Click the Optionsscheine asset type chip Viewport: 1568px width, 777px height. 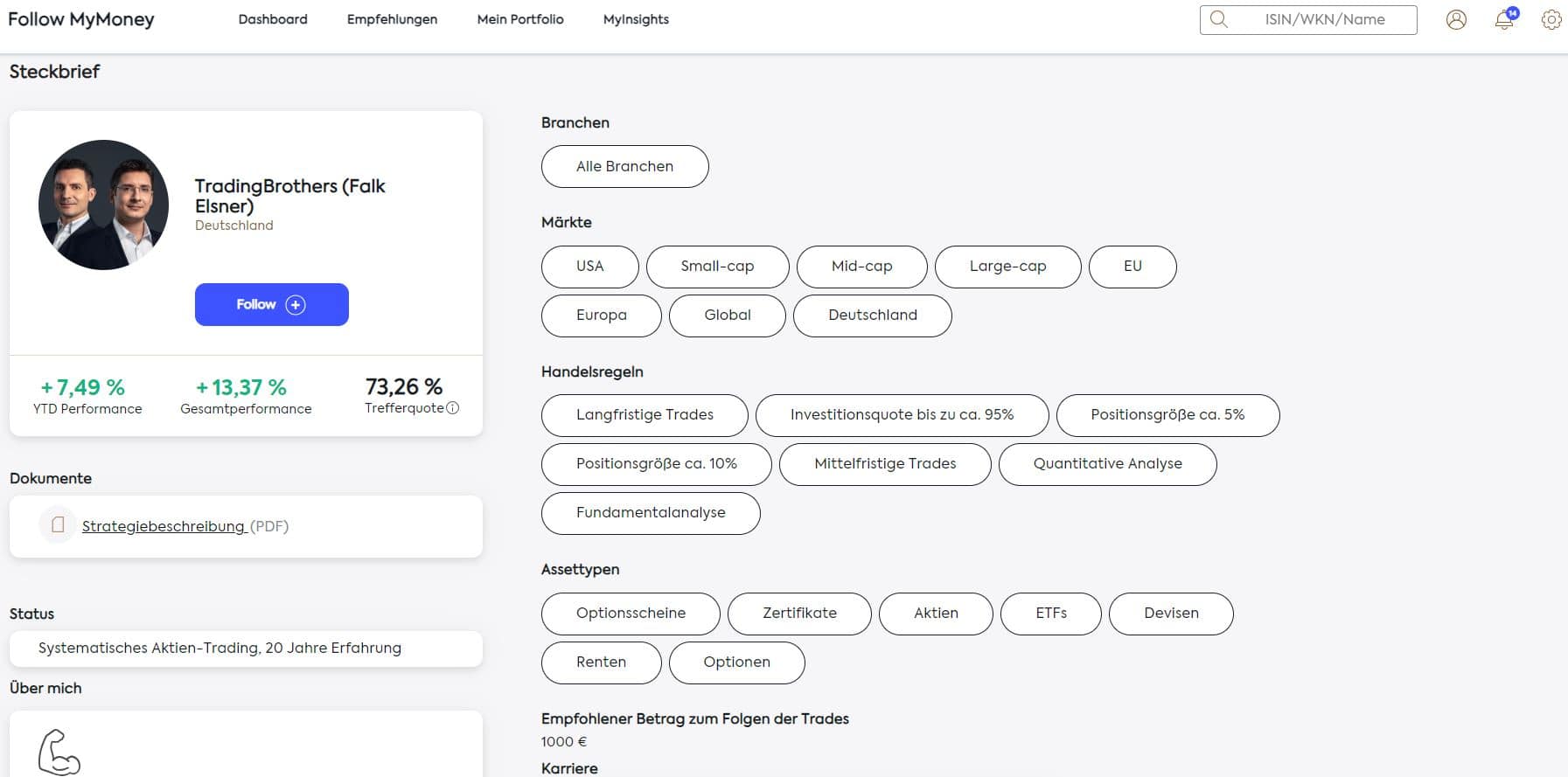tap(631, 614)
